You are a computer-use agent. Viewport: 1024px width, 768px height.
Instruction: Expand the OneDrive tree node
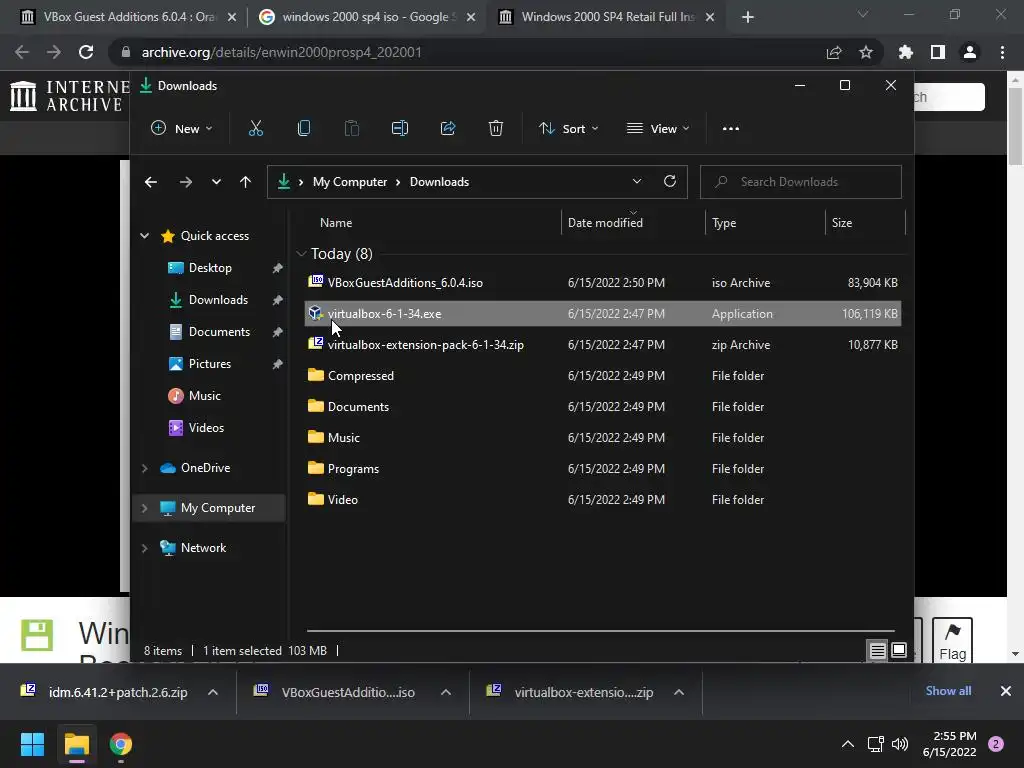[x=144, y=468]
